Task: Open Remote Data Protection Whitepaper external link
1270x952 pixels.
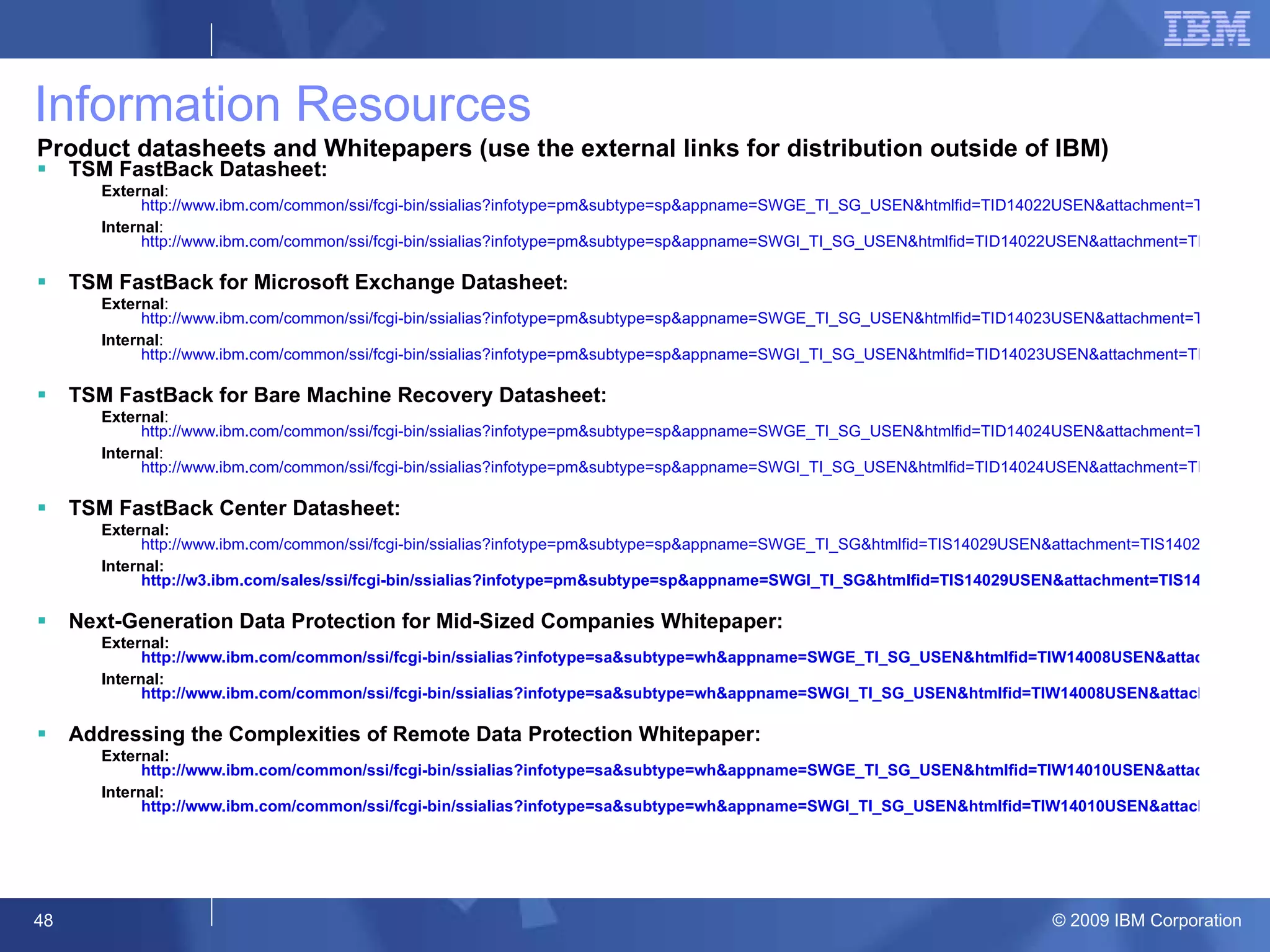Action: [x=670, y=770]
